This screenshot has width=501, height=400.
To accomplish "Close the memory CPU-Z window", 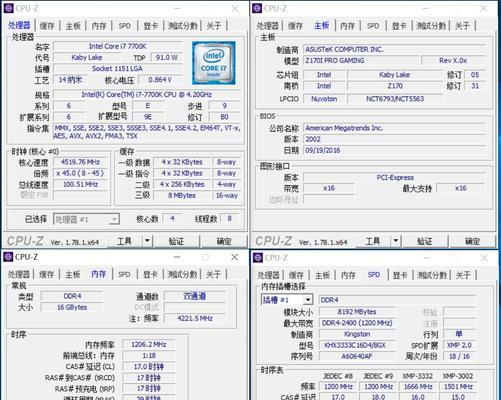I will tap(235, 257).
